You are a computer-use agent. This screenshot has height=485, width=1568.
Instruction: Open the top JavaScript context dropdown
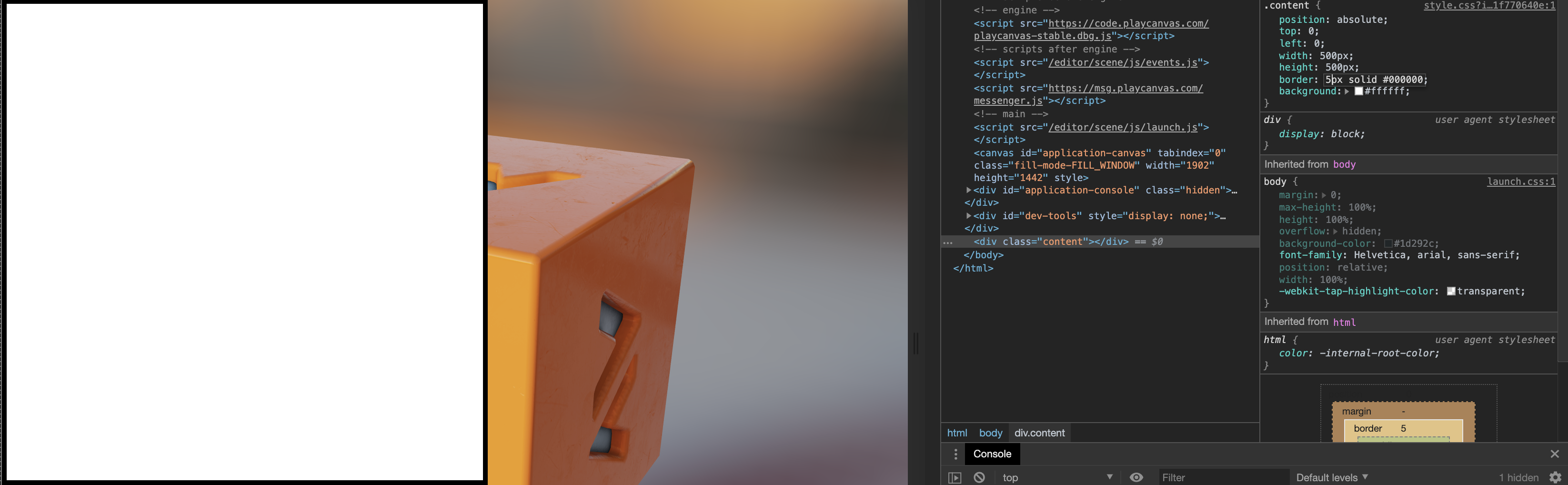1057,478
